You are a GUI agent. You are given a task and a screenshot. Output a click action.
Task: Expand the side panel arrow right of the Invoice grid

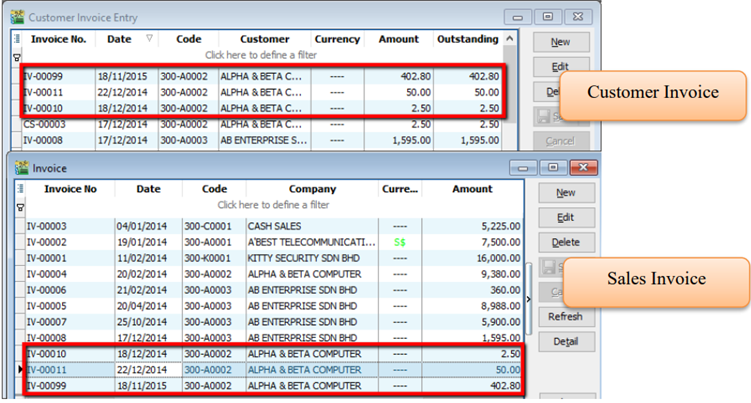[x=529, y=298]
